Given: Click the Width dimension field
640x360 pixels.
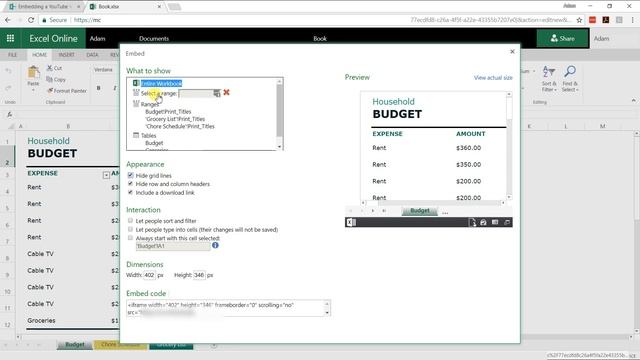Looking at the screenshot, I should 149,275.
